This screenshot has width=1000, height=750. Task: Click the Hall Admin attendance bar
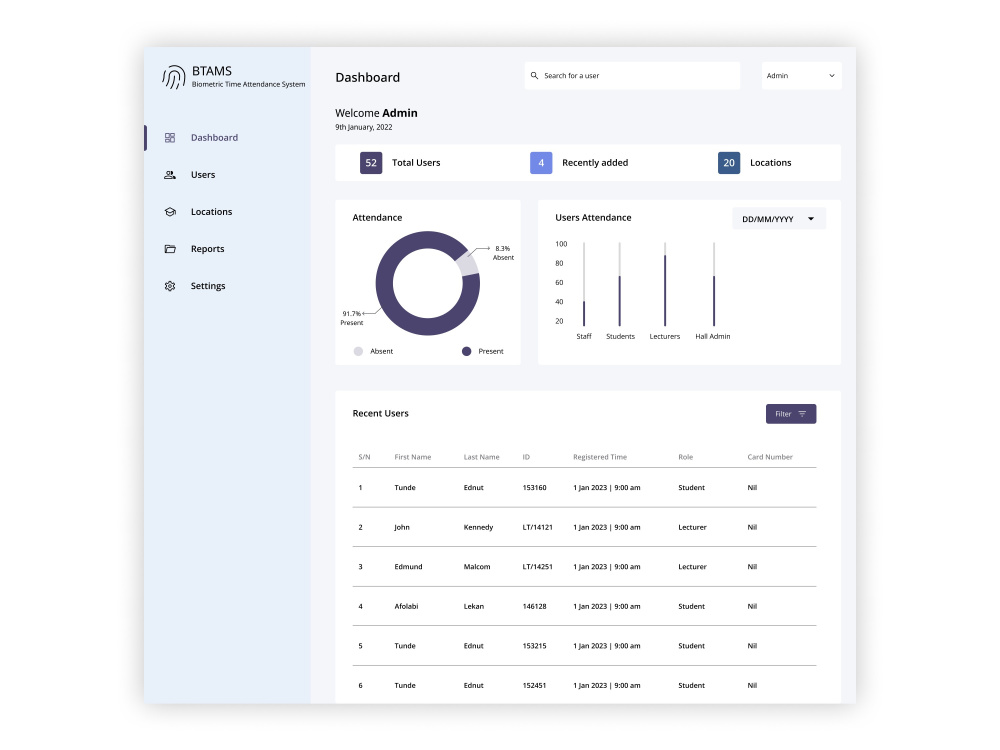(714, 284)
